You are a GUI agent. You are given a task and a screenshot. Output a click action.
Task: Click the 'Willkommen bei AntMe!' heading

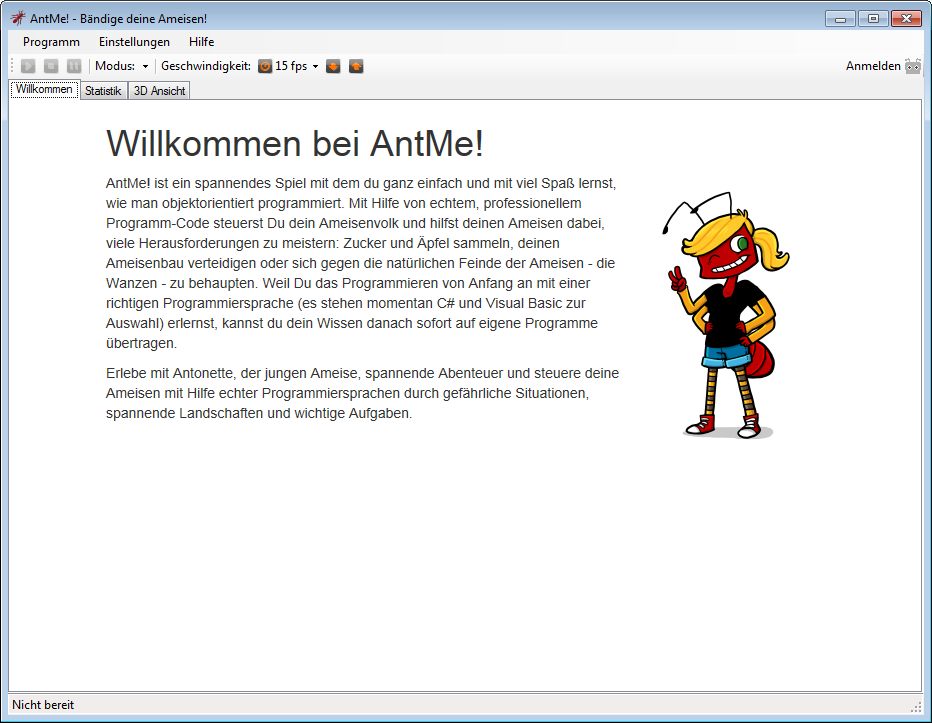coord(295,143)
